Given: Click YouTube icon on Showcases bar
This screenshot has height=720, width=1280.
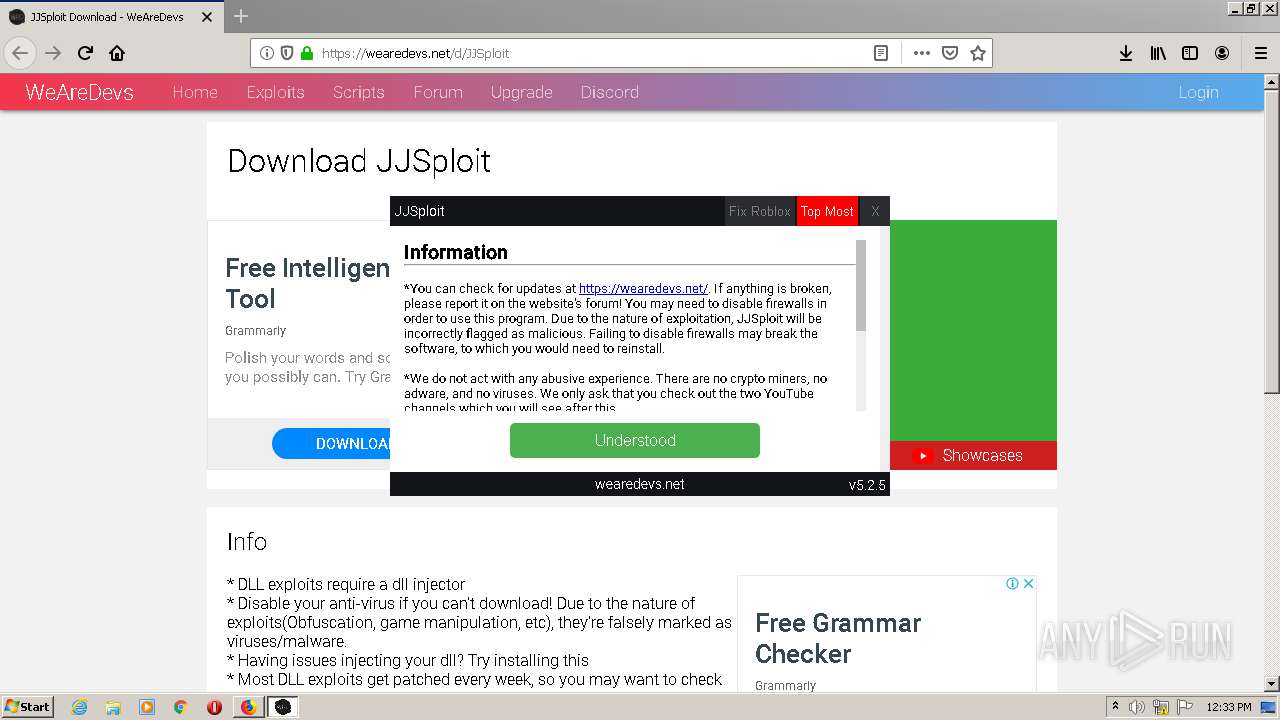Looking at the screenshot, I should click(x=924, y=455).
